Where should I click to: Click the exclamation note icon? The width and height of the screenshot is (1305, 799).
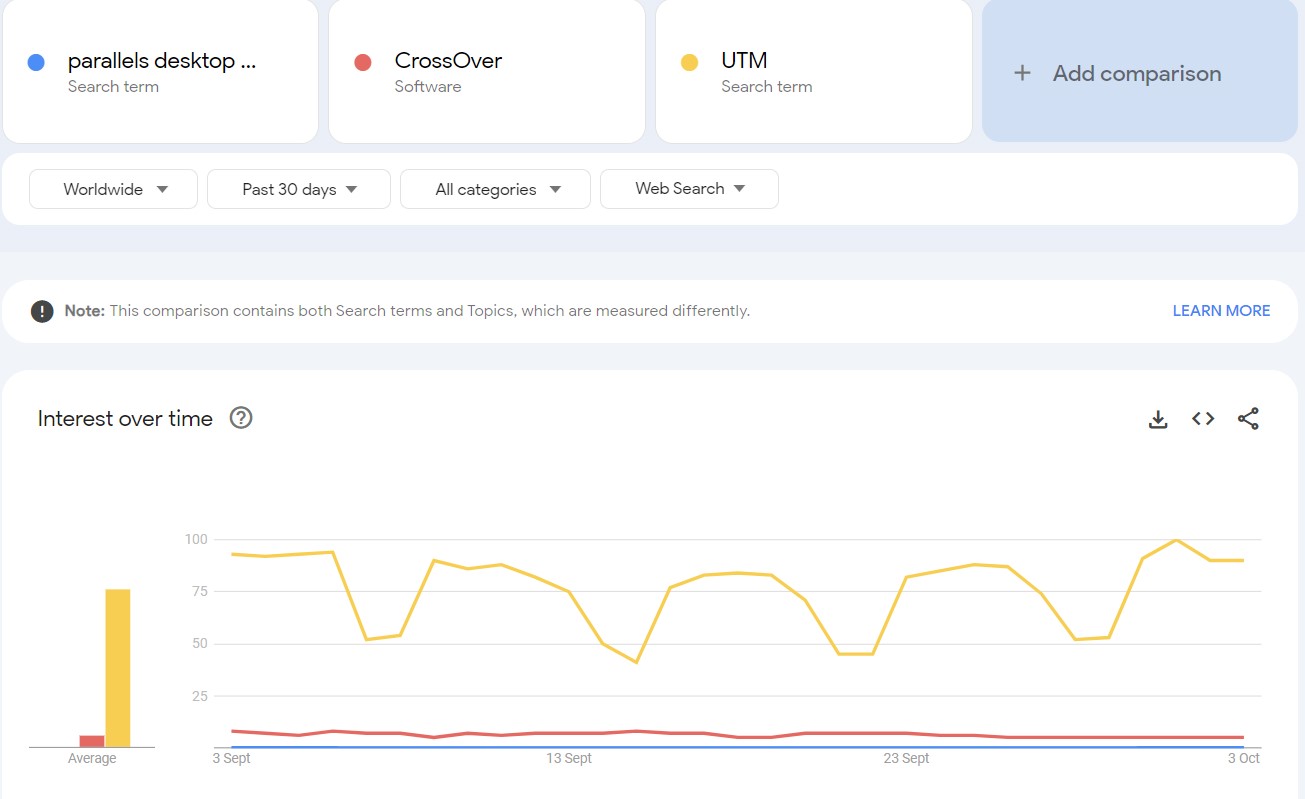tap(42, 311)
